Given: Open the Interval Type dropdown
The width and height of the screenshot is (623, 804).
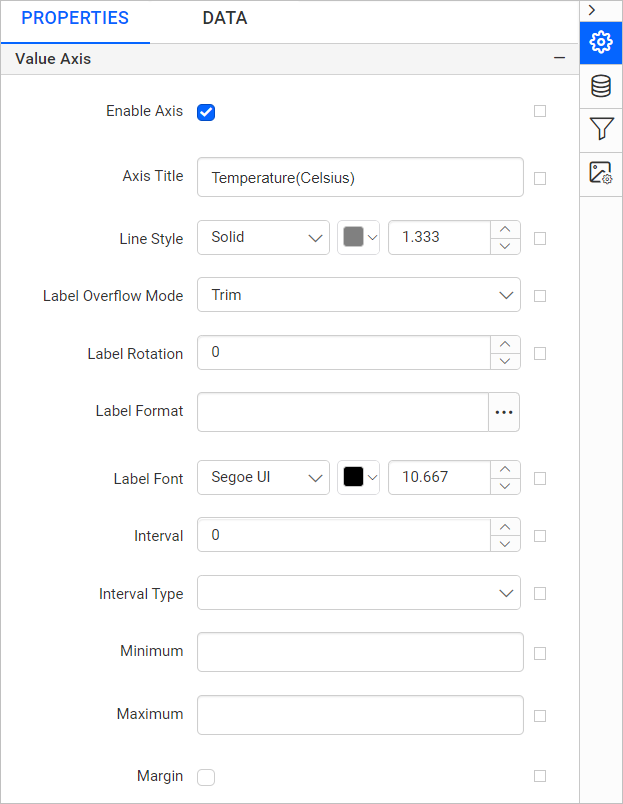Looking at the screenshot, I should (x=359, y=593).
